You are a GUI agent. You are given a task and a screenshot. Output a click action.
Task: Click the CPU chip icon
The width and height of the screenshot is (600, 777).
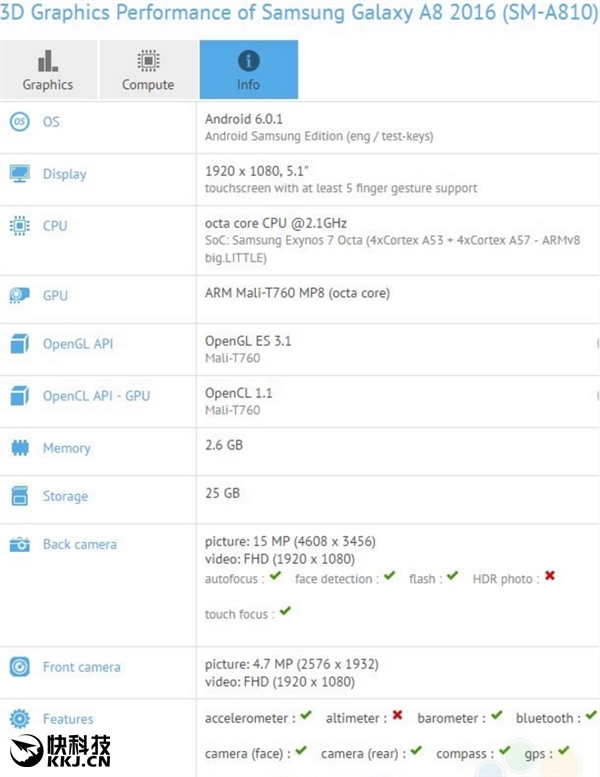coord(19,226)
